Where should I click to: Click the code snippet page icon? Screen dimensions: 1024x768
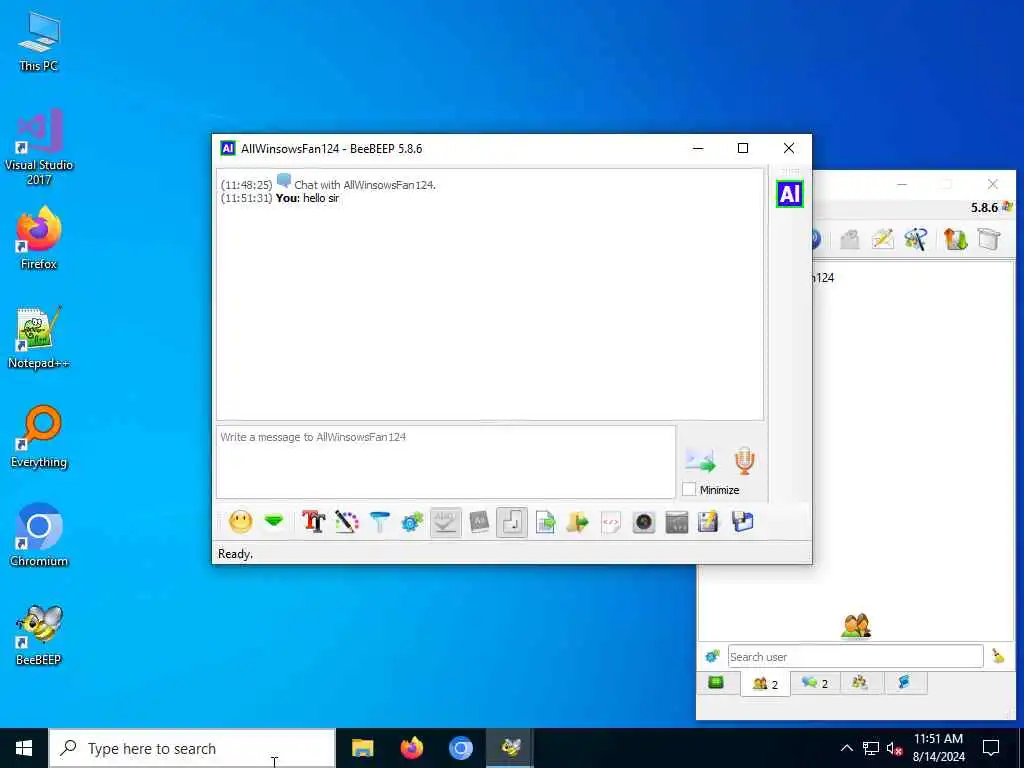click(611, 522)
